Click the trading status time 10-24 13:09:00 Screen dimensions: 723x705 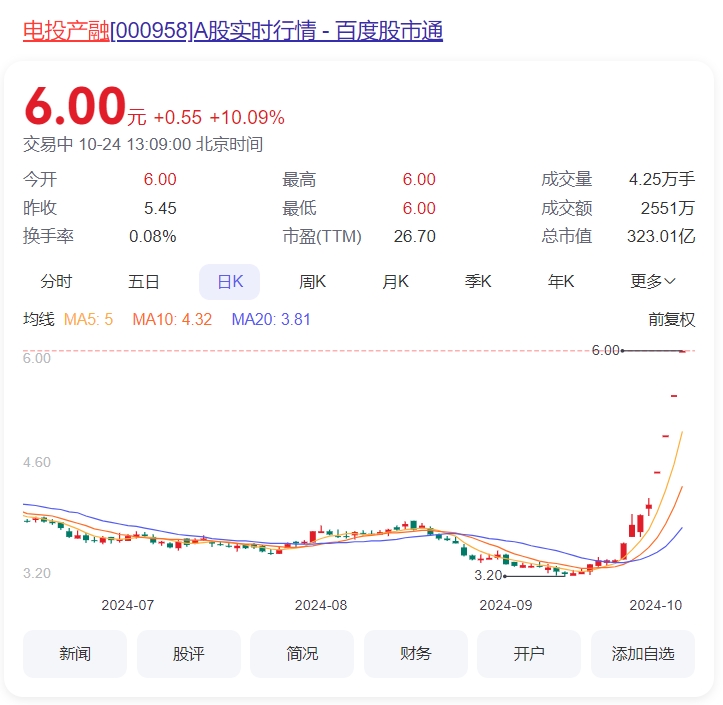(x=135, y=144)
